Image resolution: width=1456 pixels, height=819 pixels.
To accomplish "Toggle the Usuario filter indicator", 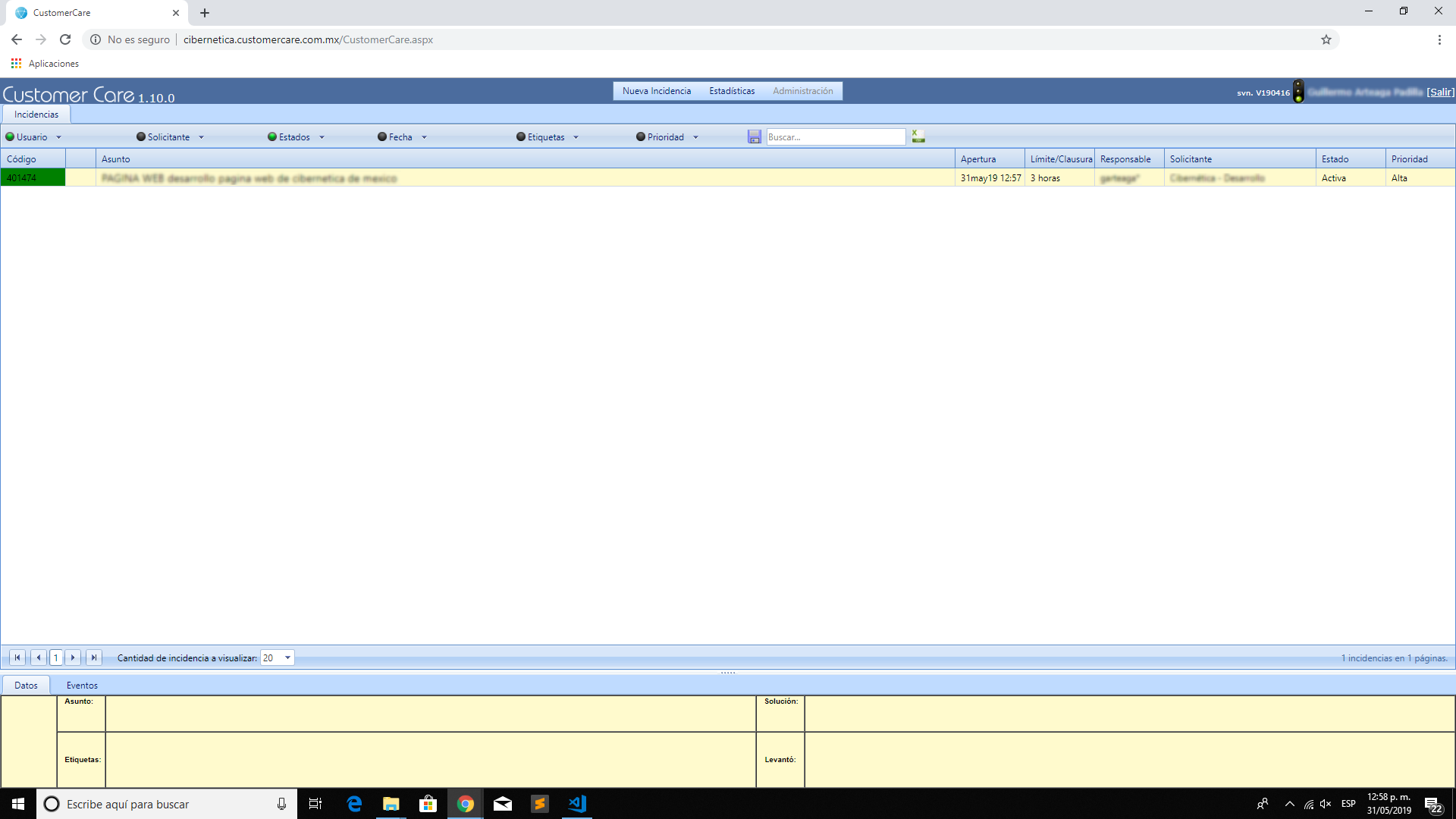I will coord(10,137).
